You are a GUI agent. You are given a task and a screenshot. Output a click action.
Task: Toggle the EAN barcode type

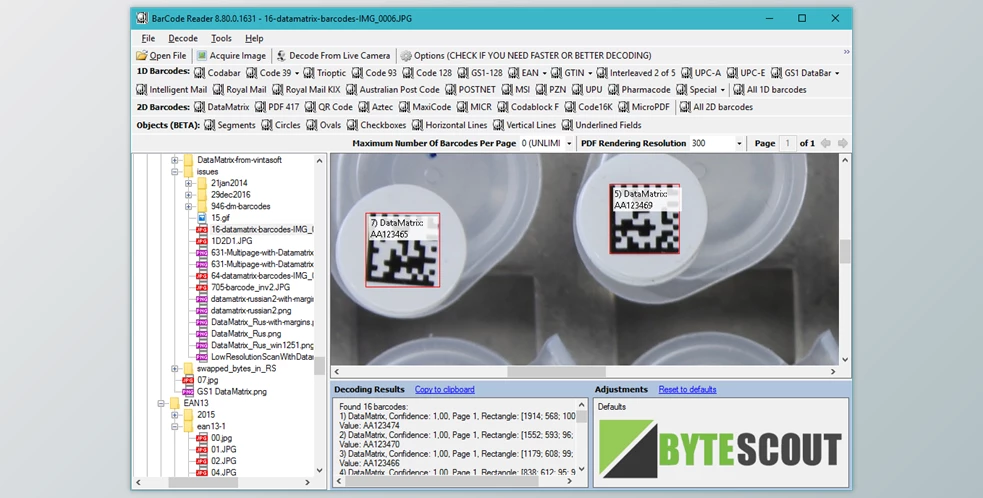523,73
